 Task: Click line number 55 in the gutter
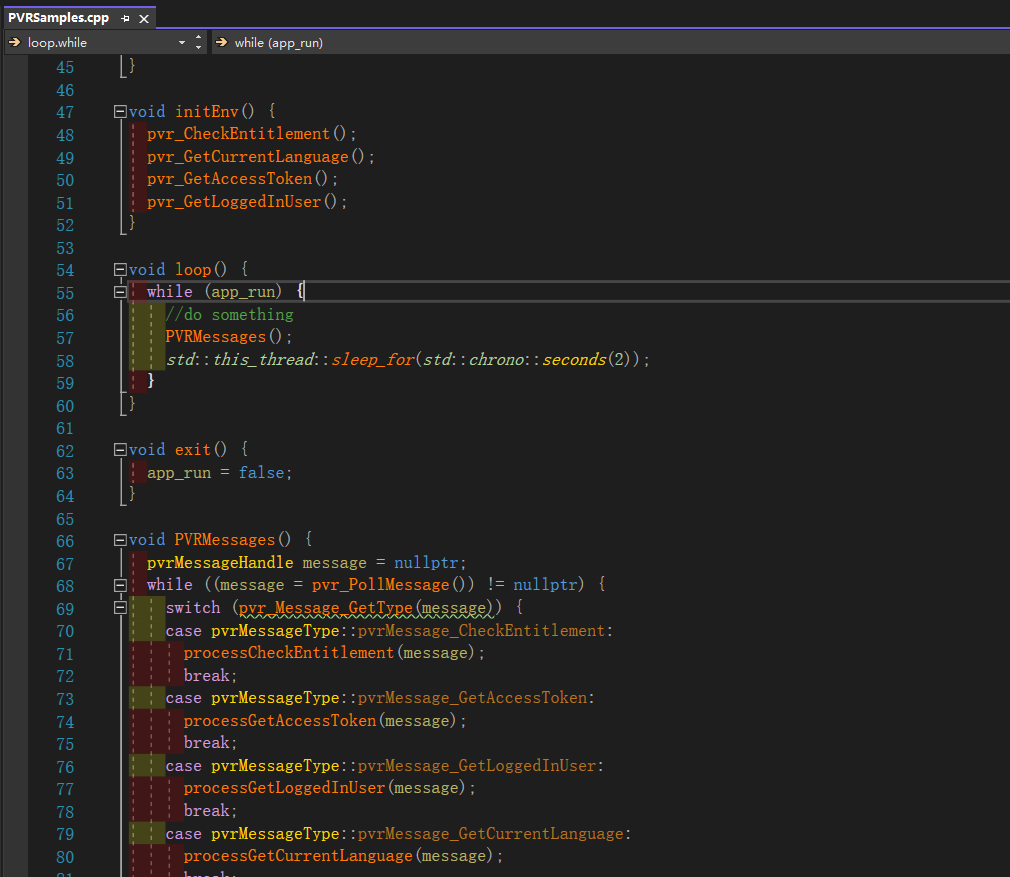point(65,293)
